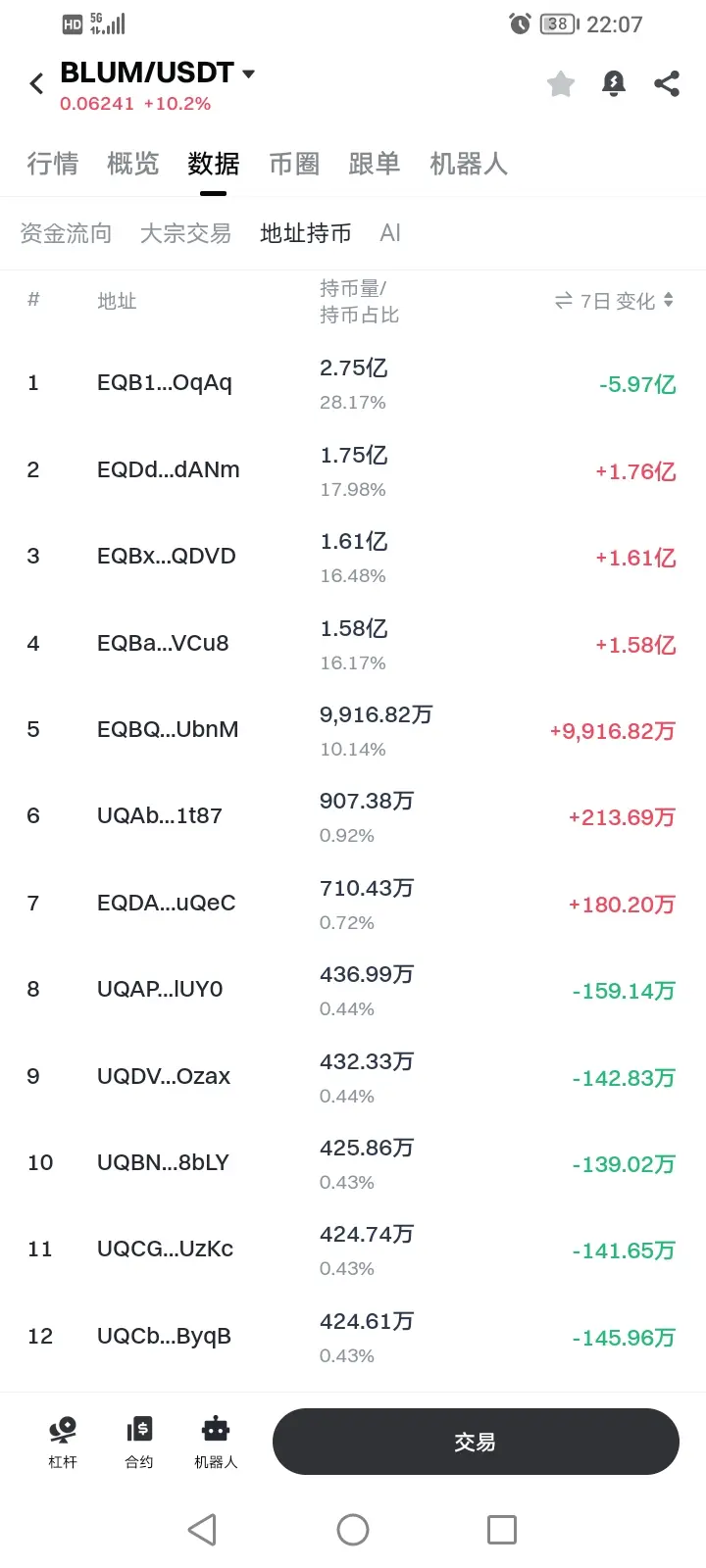The width and height of the screenshot is (706, 1568).
Task: Select the 资金流向 sub-tab
Action: tap(66, 233)
